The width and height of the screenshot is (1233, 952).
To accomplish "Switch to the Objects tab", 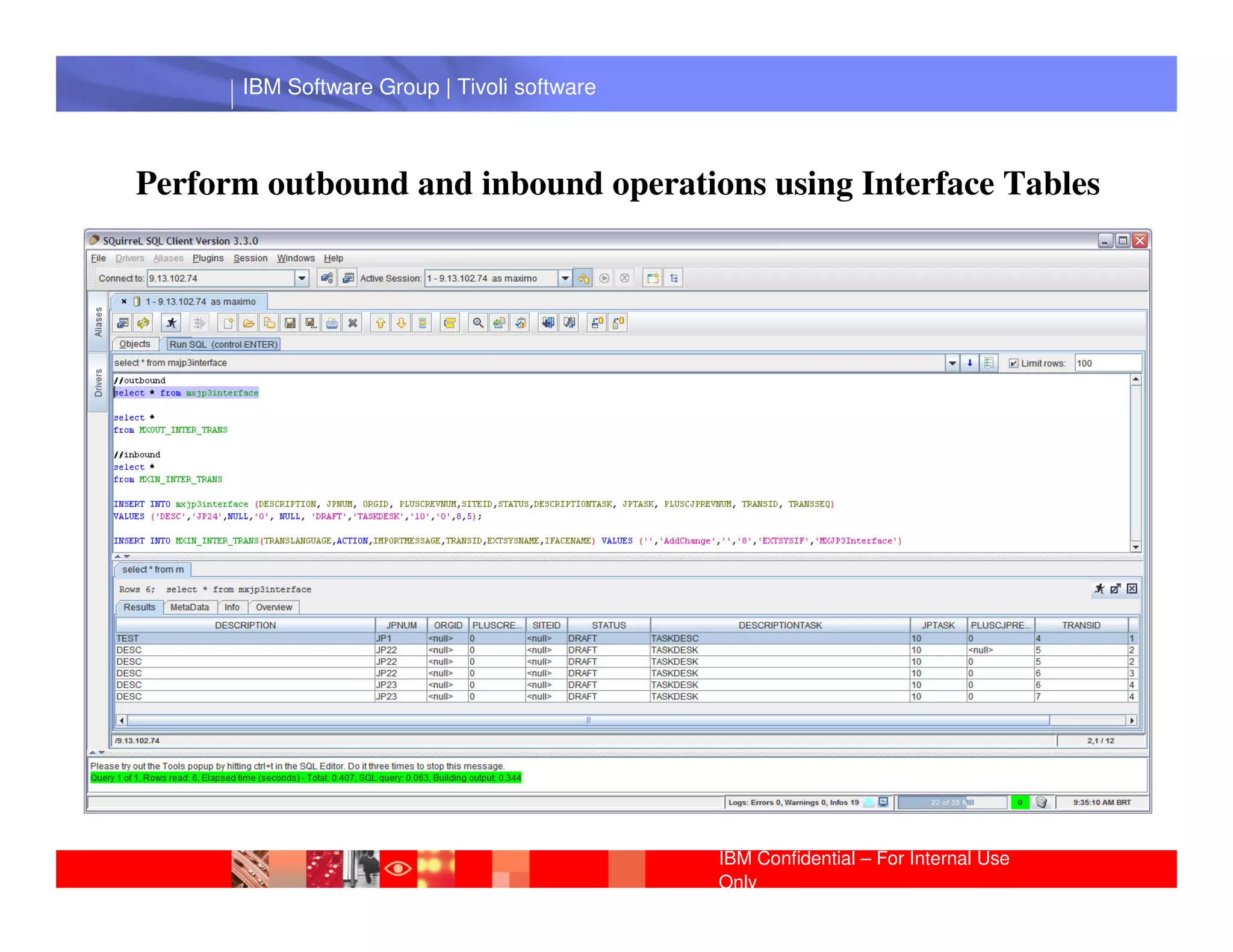I will [x=135, y=344].
